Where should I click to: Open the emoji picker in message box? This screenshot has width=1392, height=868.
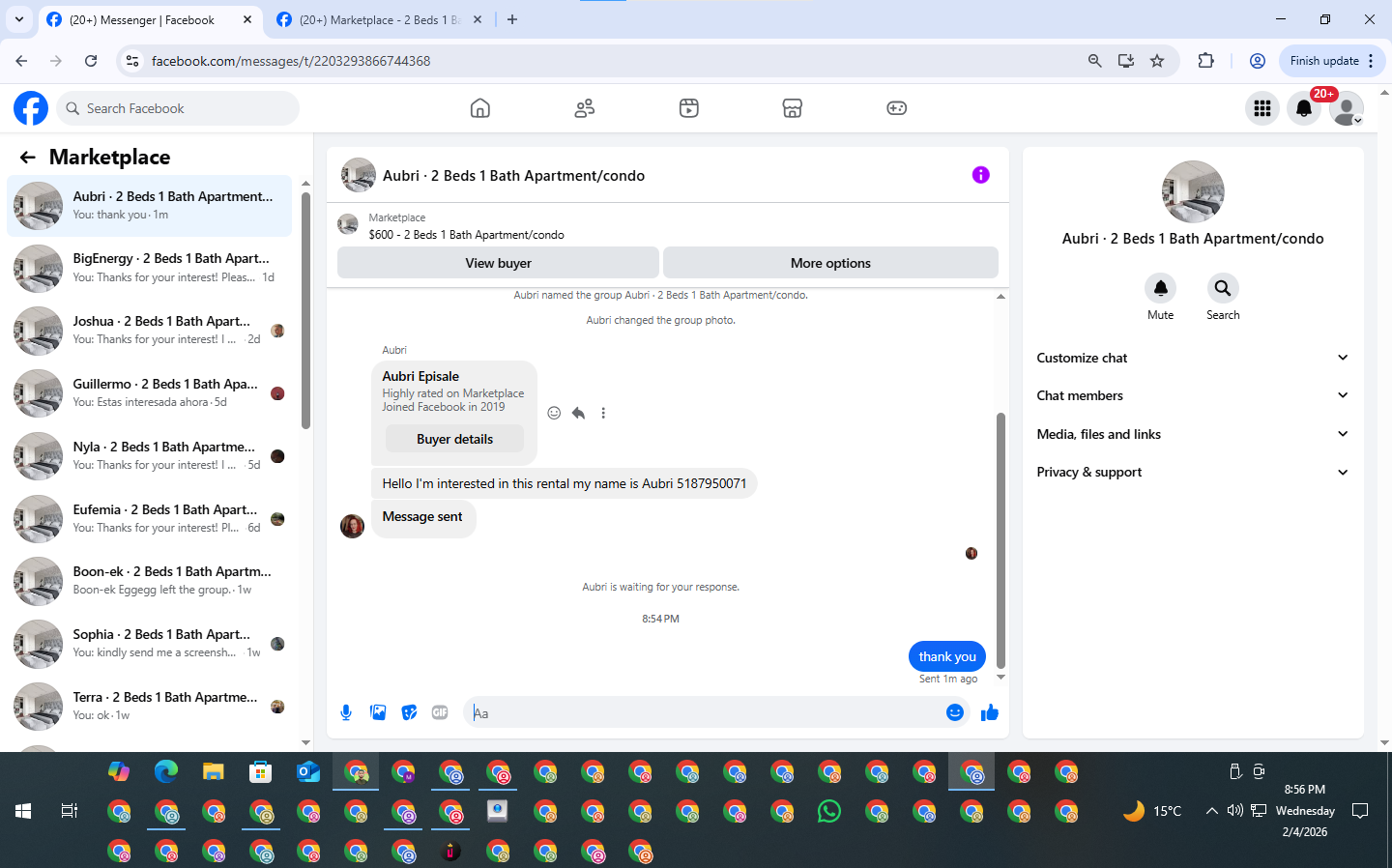pos(955,712)
